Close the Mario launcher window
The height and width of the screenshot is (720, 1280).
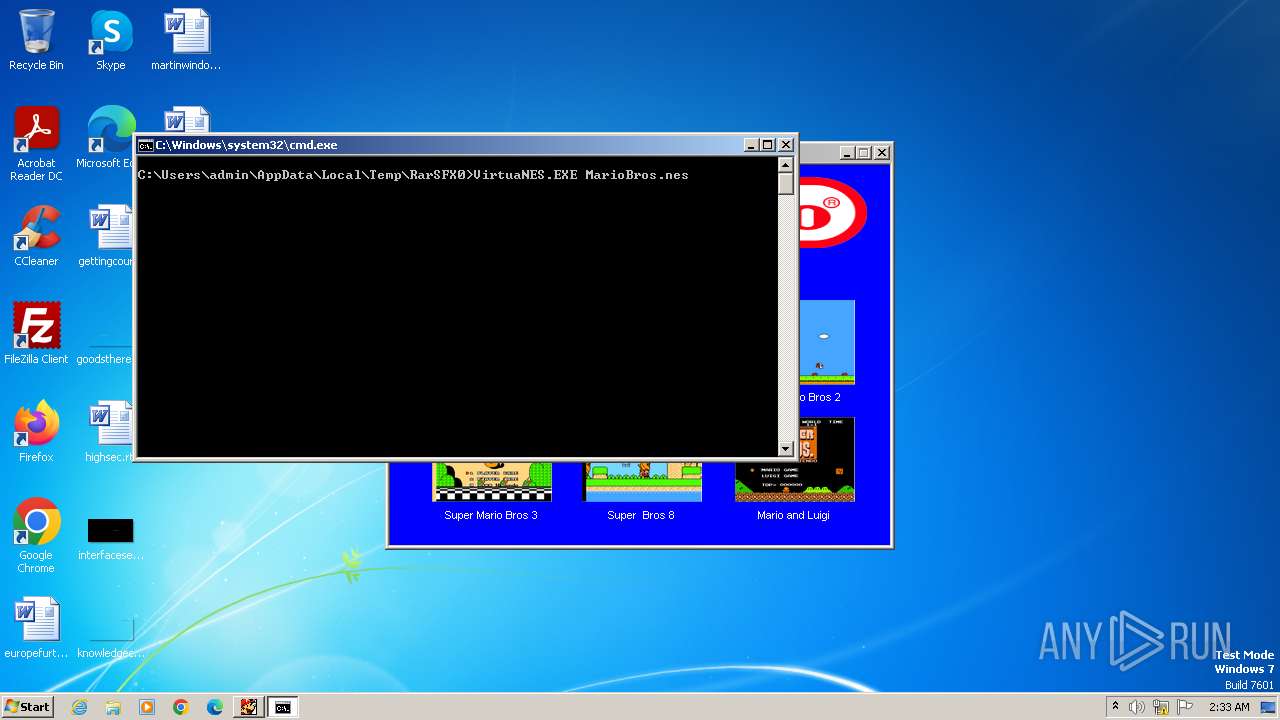tap(882, 153)
